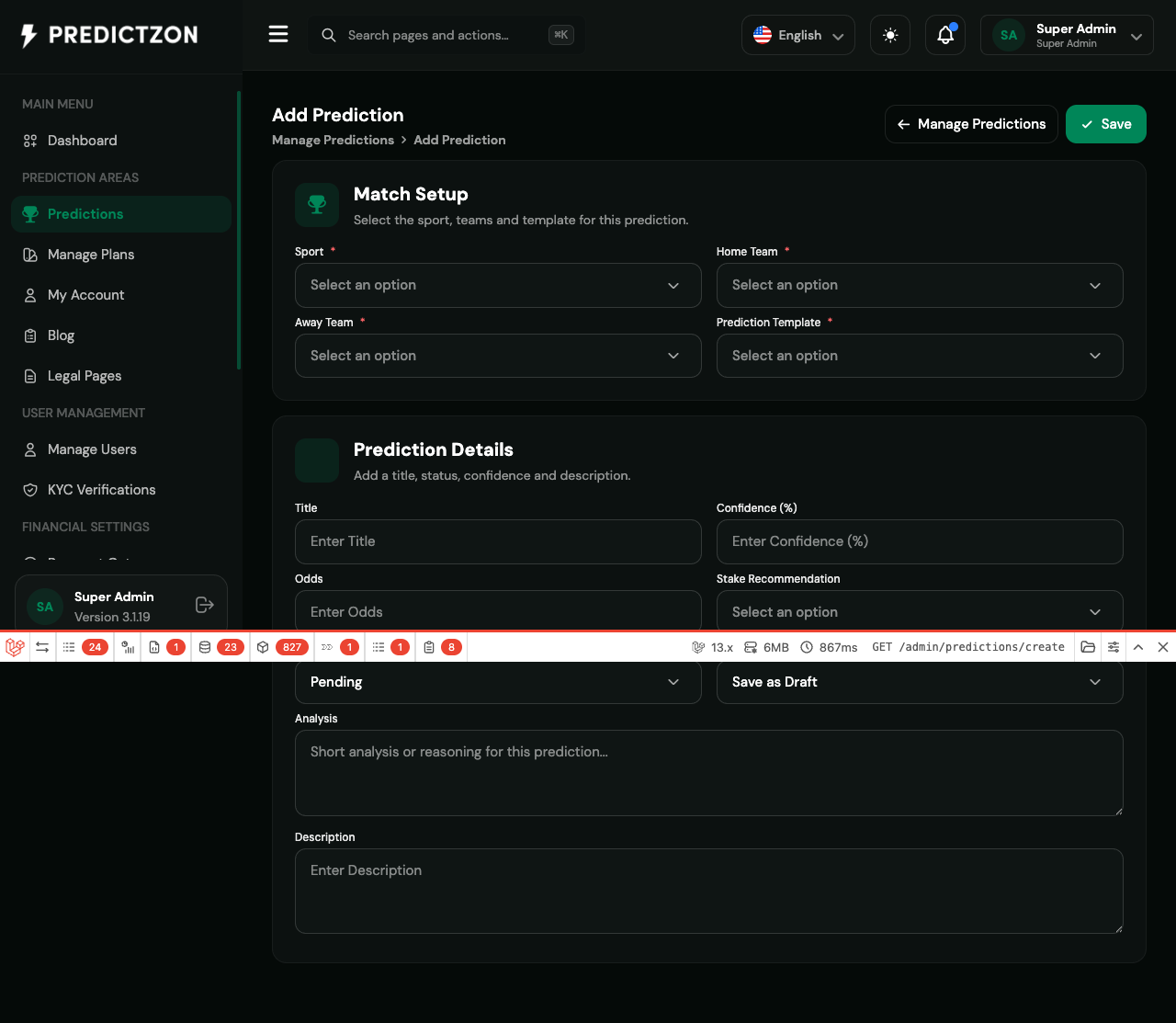Open Manage Users in sidebar
This screenshot has width=1176, height=1023.
(121, 449)
